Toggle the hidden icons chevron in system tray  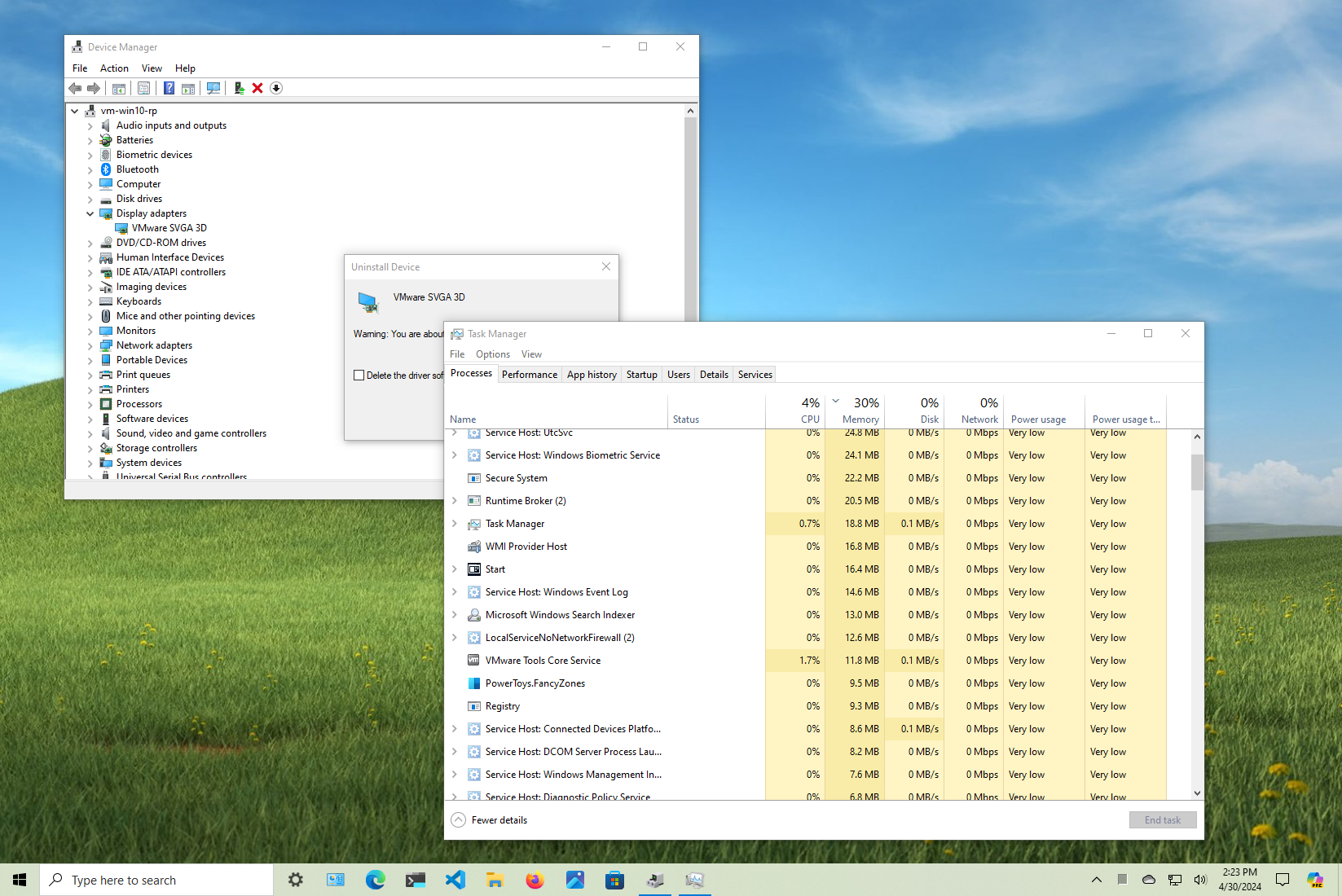(x=1097, y=880)
